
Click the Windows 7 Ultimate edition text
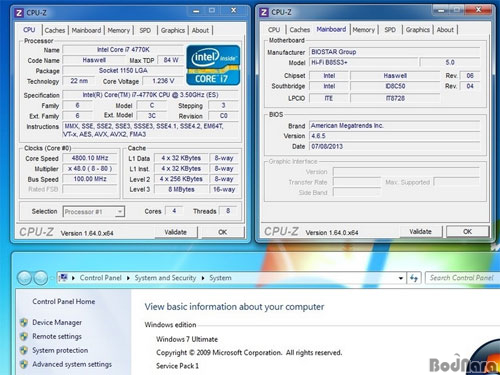click(x=187, y=339)
